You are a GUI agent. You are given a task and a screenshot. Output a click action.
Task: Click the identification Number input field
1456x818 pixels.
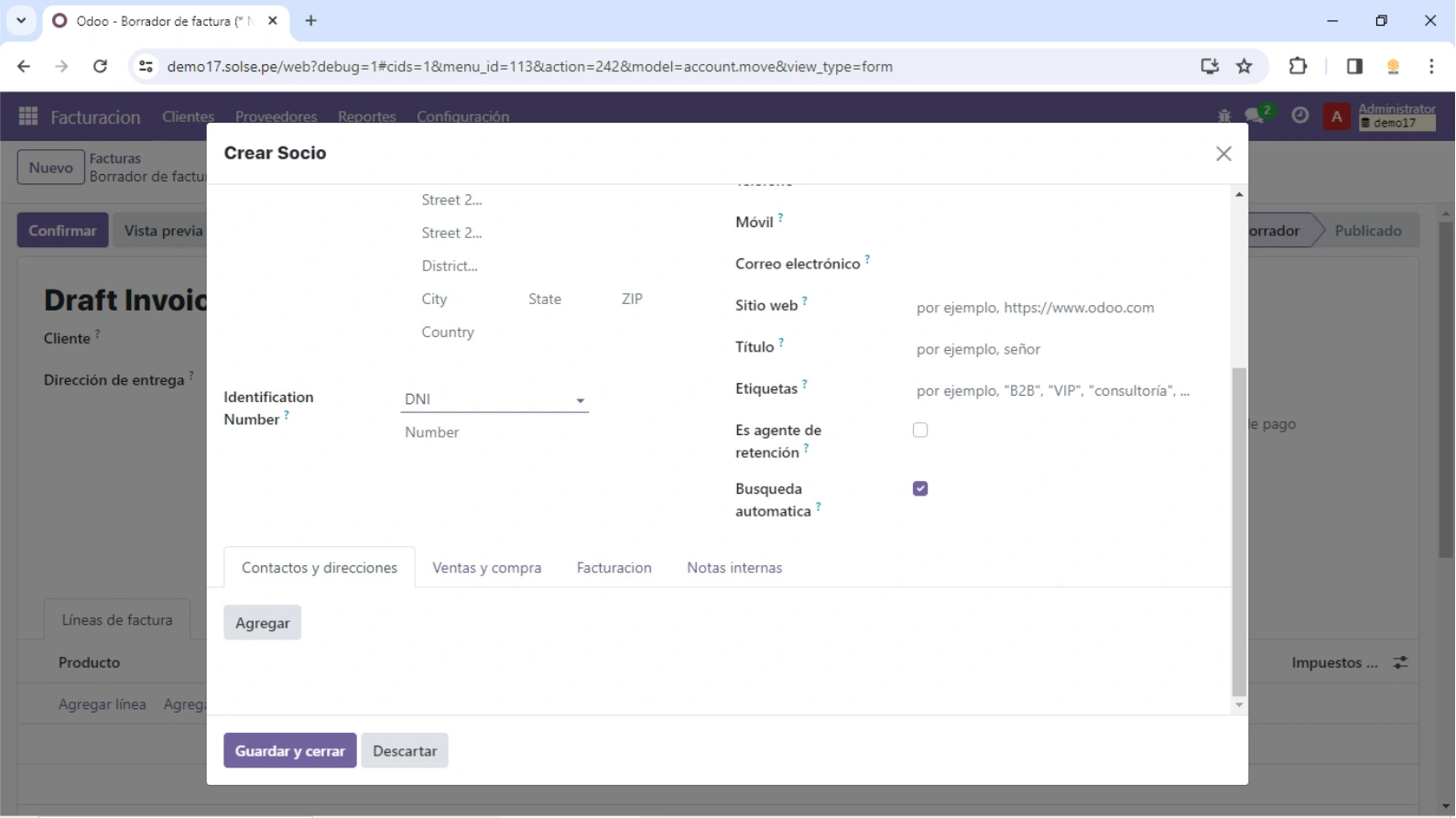[494, 432]
